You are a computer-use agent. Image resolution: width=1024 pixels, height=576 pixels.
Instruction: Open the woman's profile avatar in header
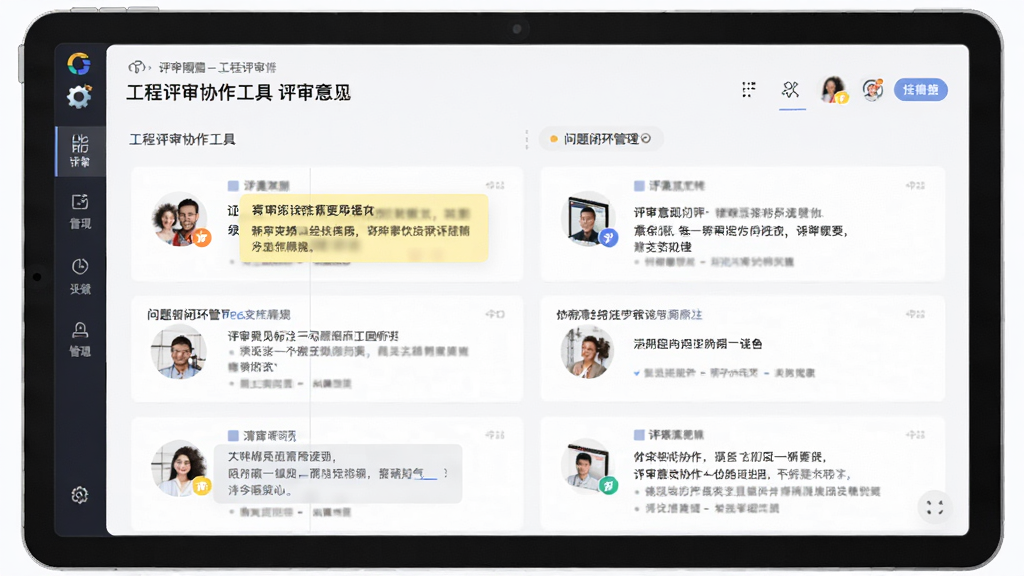point(833,89)
